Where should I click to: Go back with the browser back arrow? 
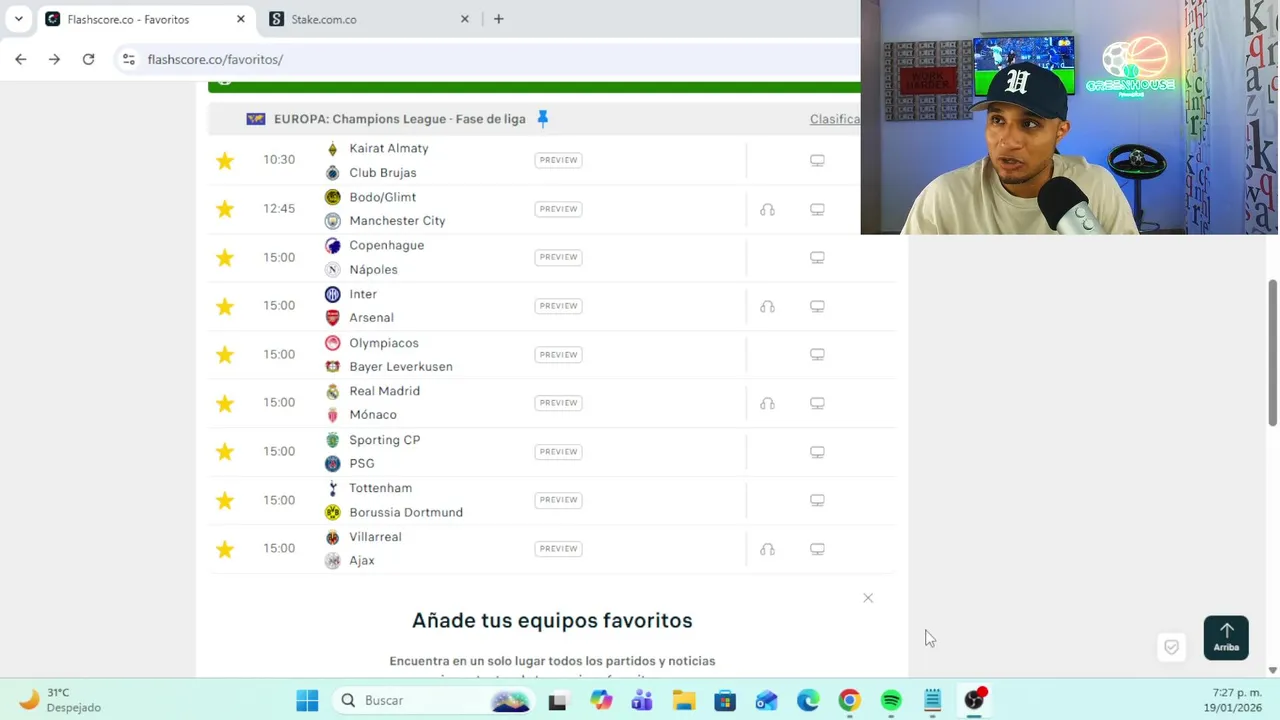coord(21,59)
